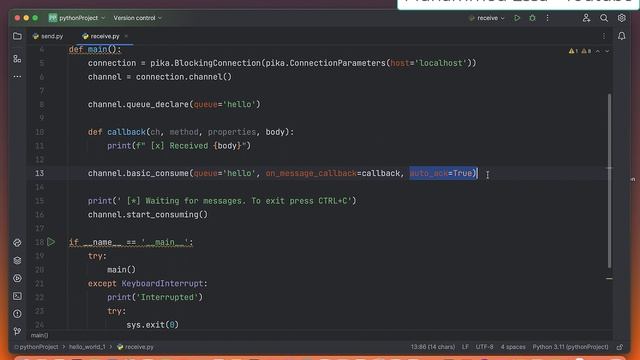Open more run actions menu
This screenshot has width=640, height=360.
click(547, 18)
